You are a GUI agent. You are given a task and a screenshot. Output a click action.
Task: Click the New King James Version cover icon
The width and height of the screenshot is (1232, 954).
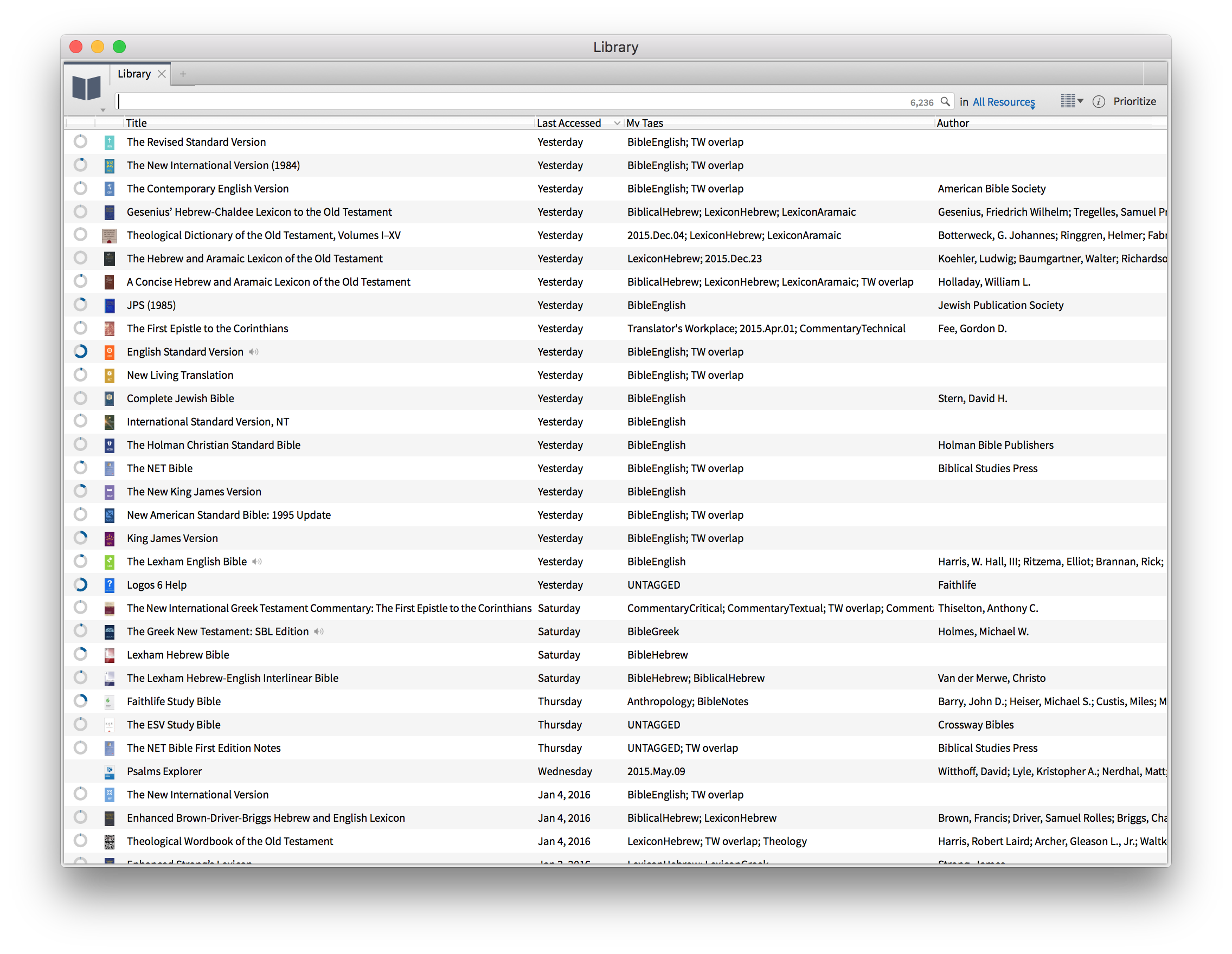(110, 492)
